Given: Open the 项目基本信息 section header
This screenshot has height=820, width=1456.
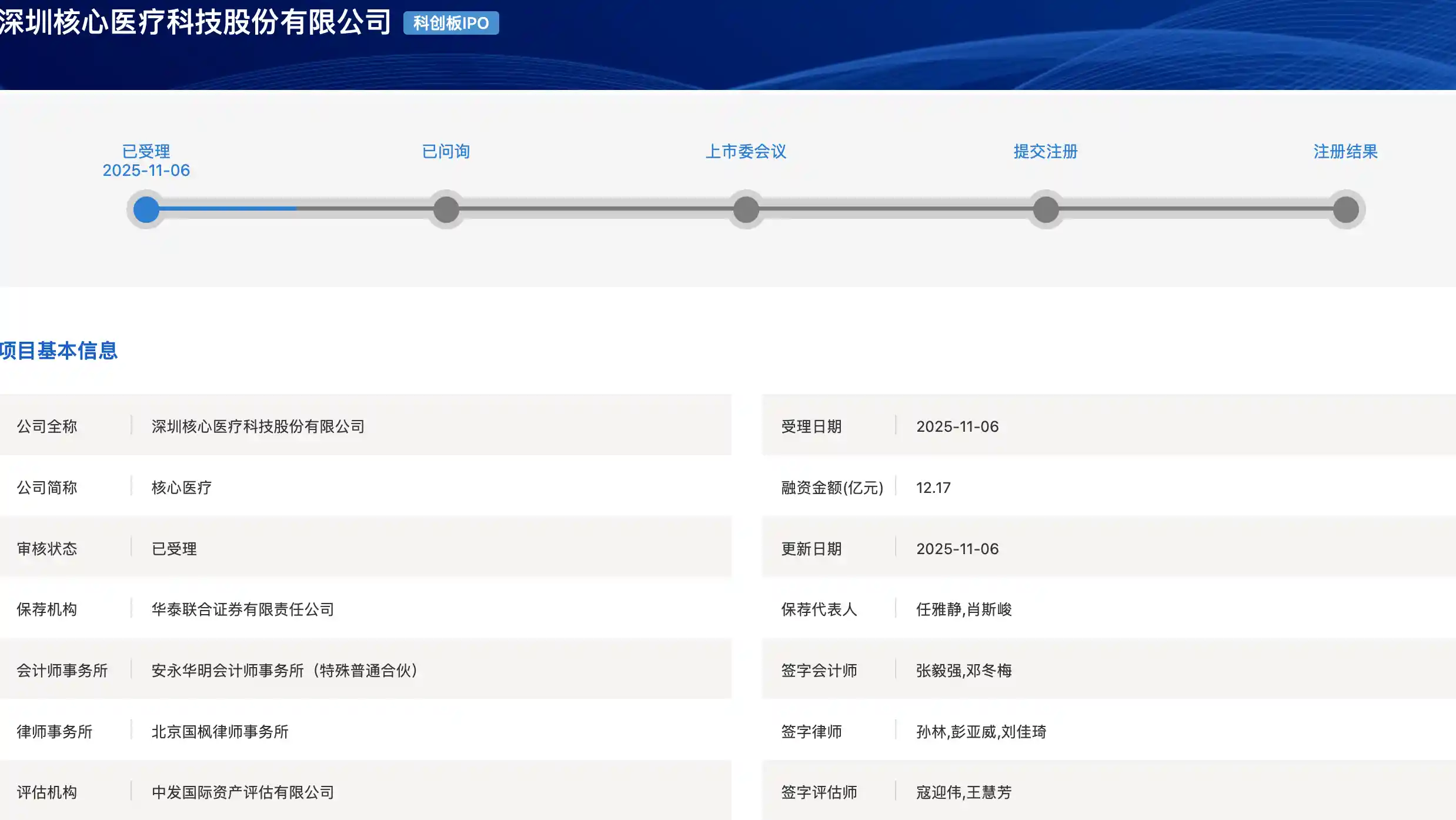Looking at the screenshot, I should (59, 351).
